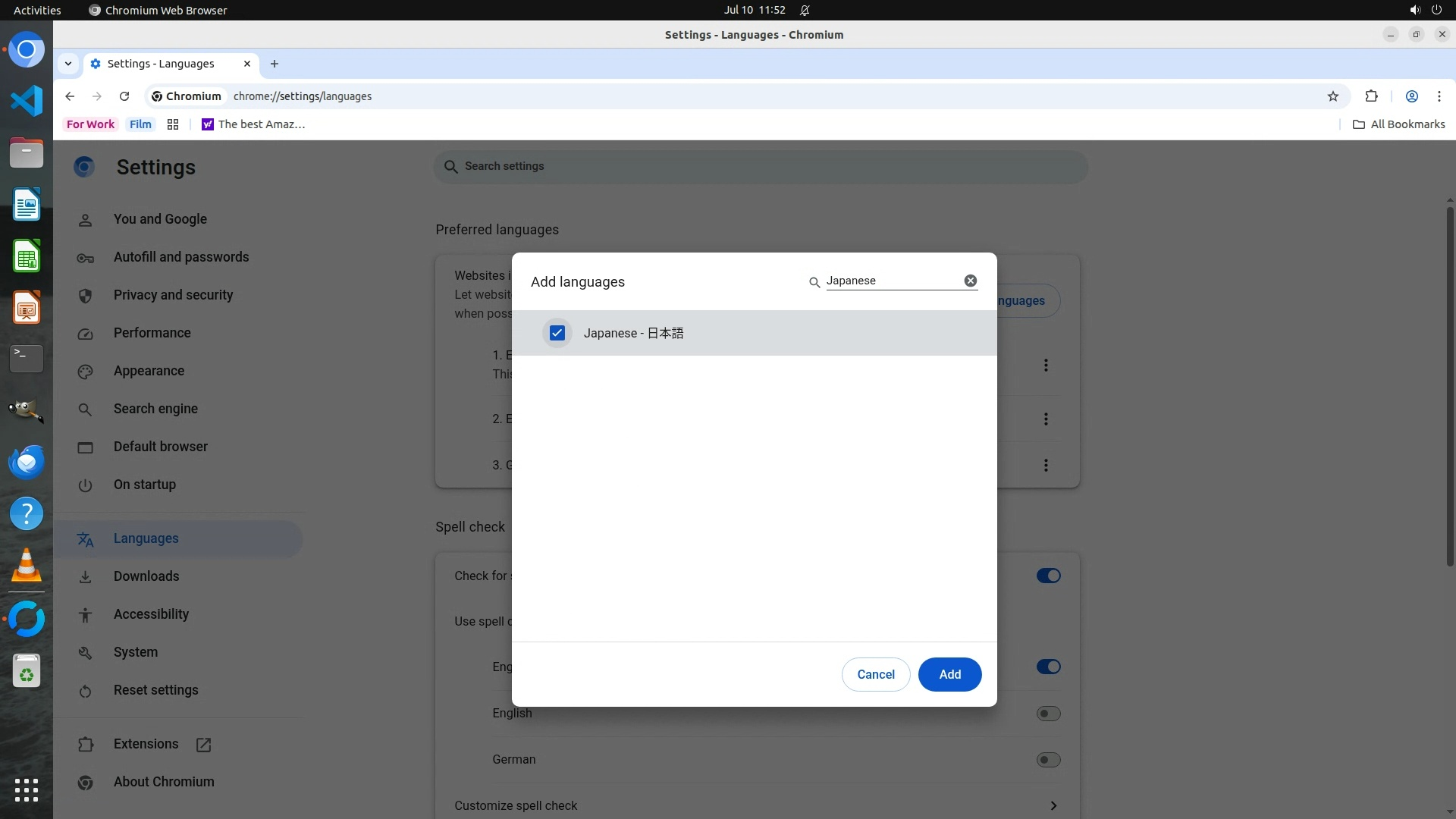This screenshot has height=819, width=1456.
Task: Open the Extensions puzzle icon
Action: [1371, 96]
